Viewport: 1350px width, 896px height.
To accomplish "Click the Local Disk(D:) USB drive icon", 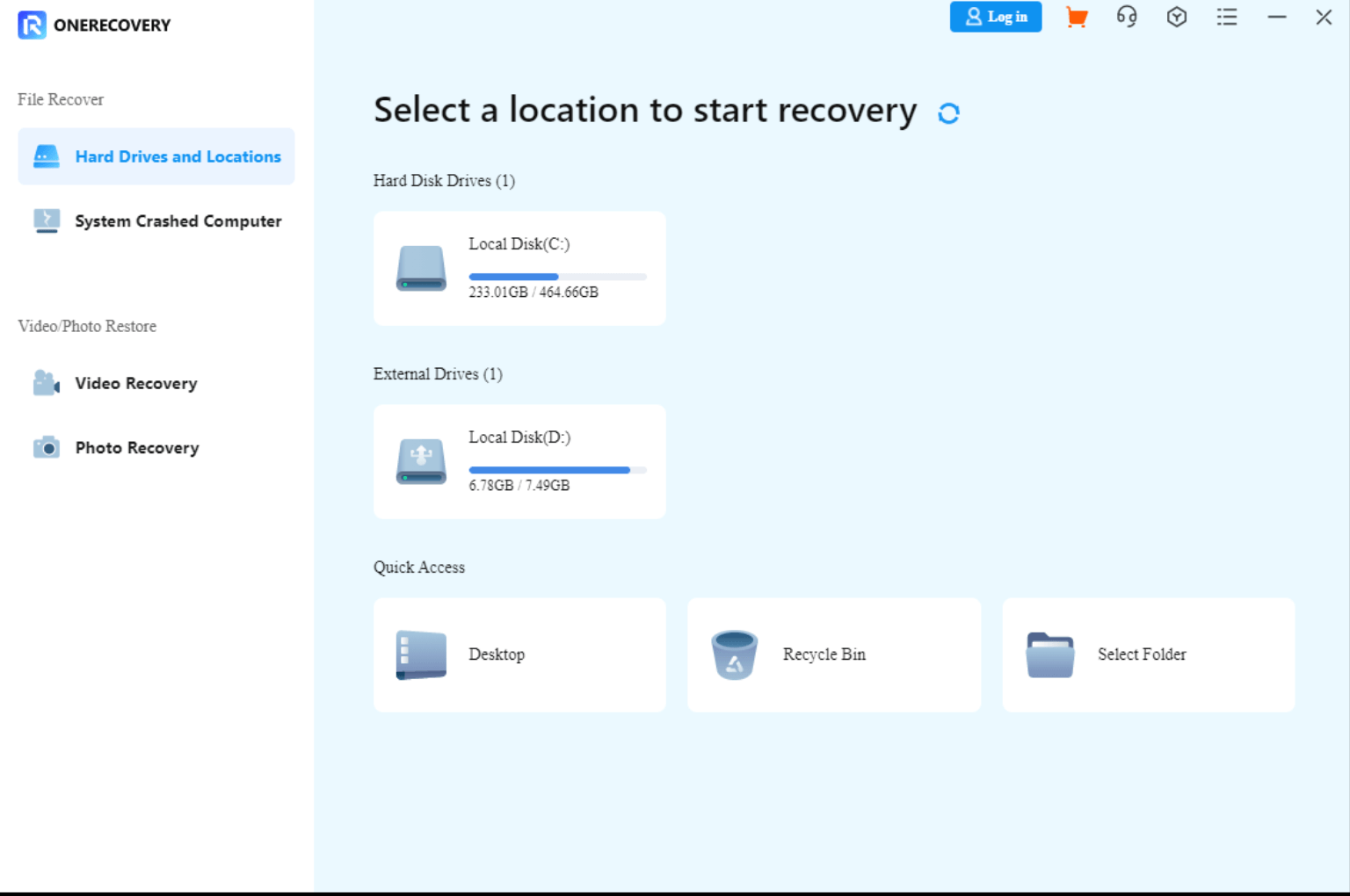I will click(421, 461).
